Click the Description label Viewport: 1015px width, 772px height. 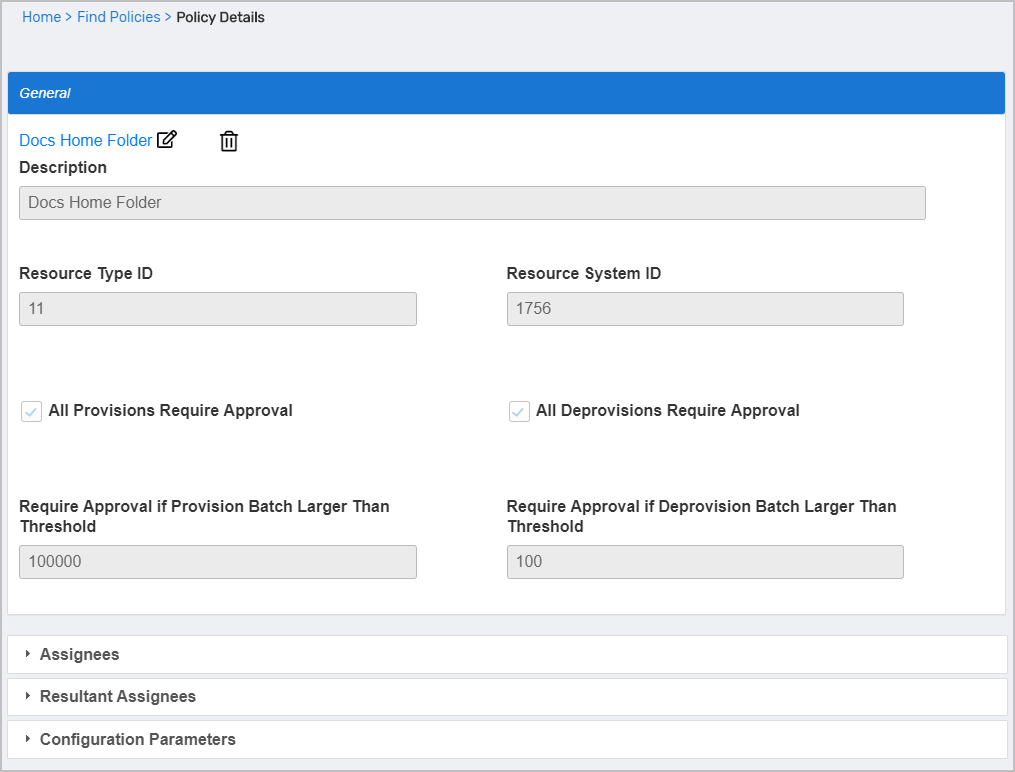tap(63, 167)
